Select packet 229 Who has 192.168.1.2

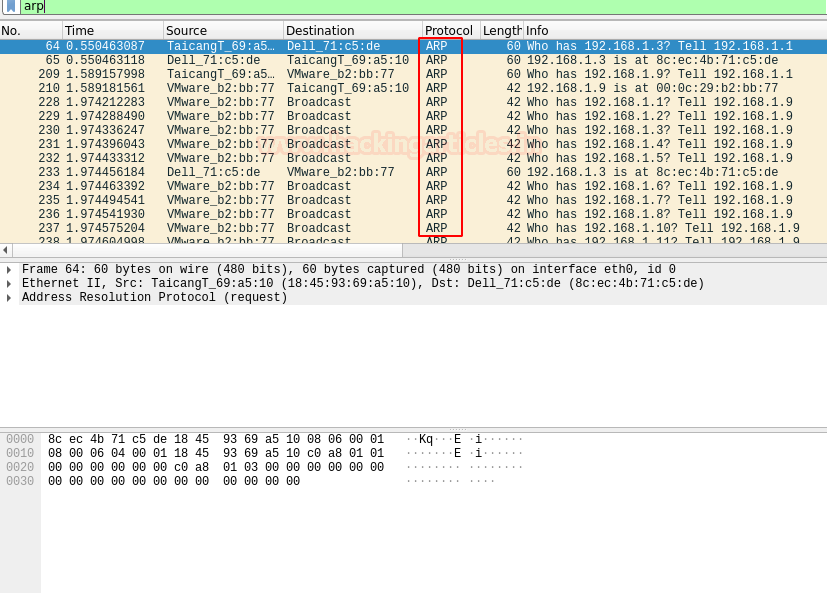click(x=414, y=116)
